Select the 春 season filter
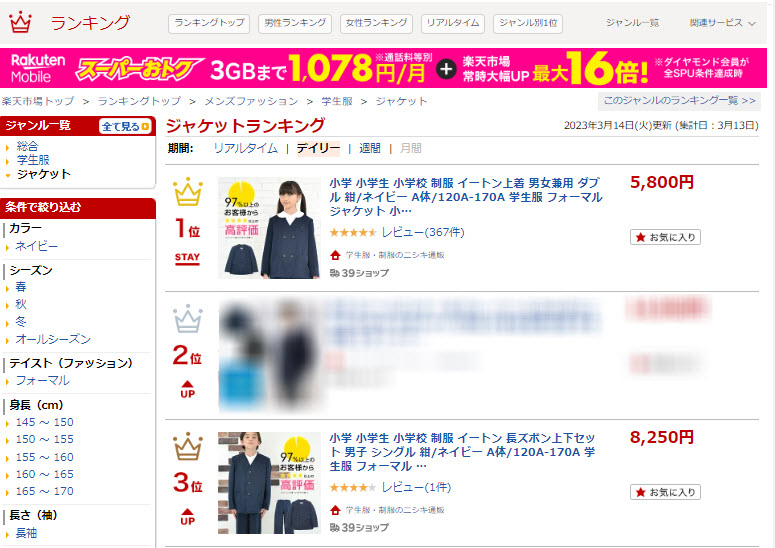This screenshot has height=548, width=775. pyautogui.click(x=21, y=287)
